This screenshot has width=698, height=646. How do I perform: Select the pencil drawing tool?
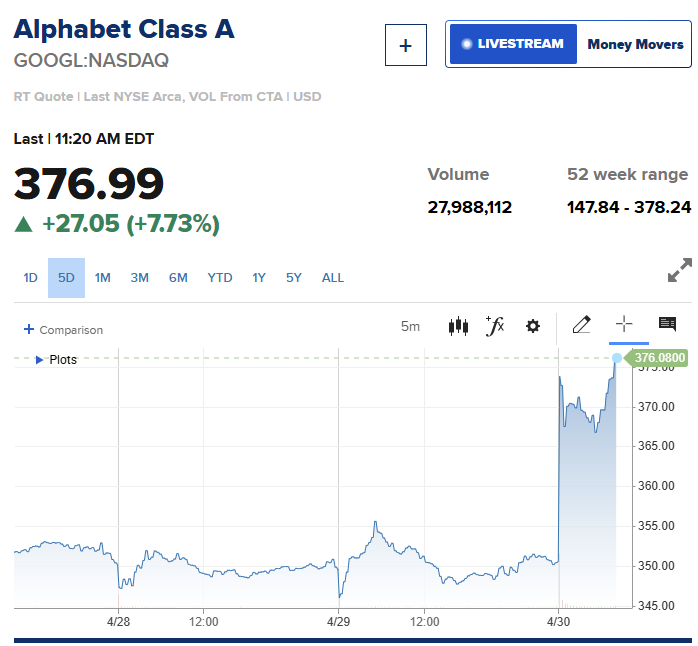coord(581,325)
